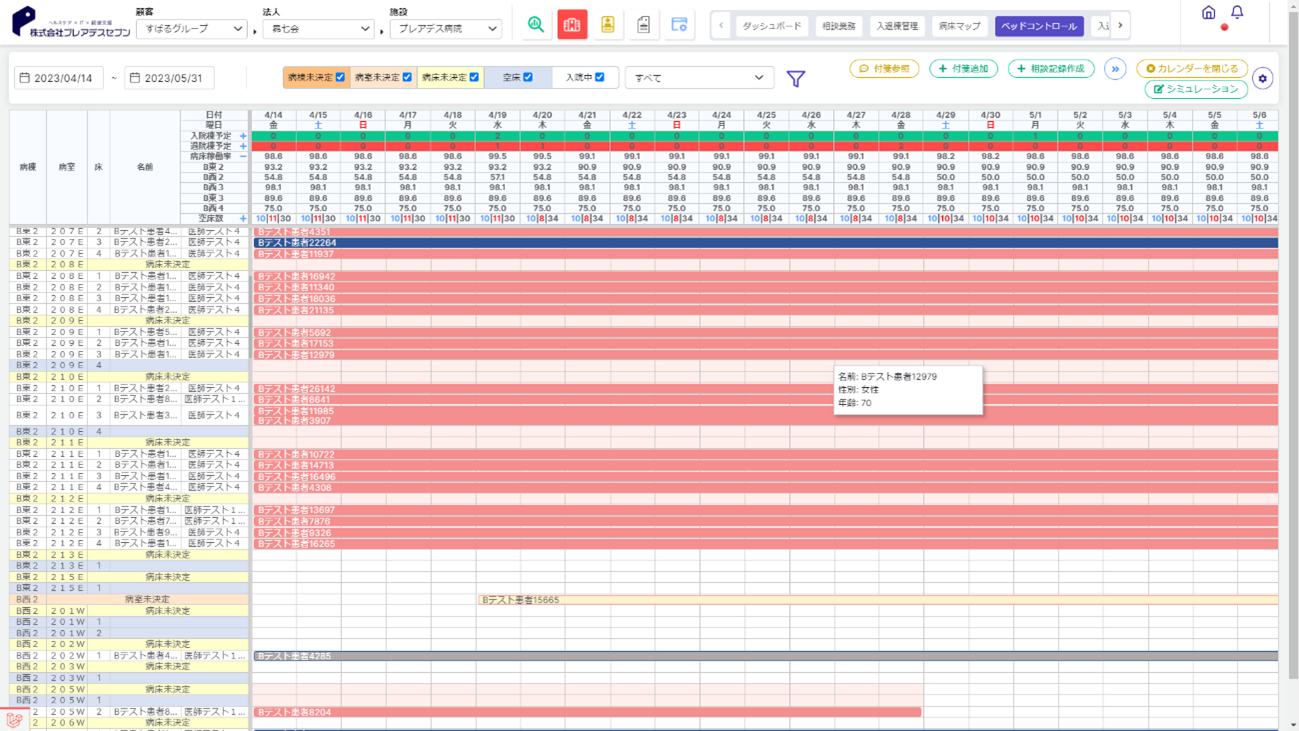Viewport: 1299px width, 731px height.
Task: Open settings gear beside calendar close button
Action: coord(1262,79)
